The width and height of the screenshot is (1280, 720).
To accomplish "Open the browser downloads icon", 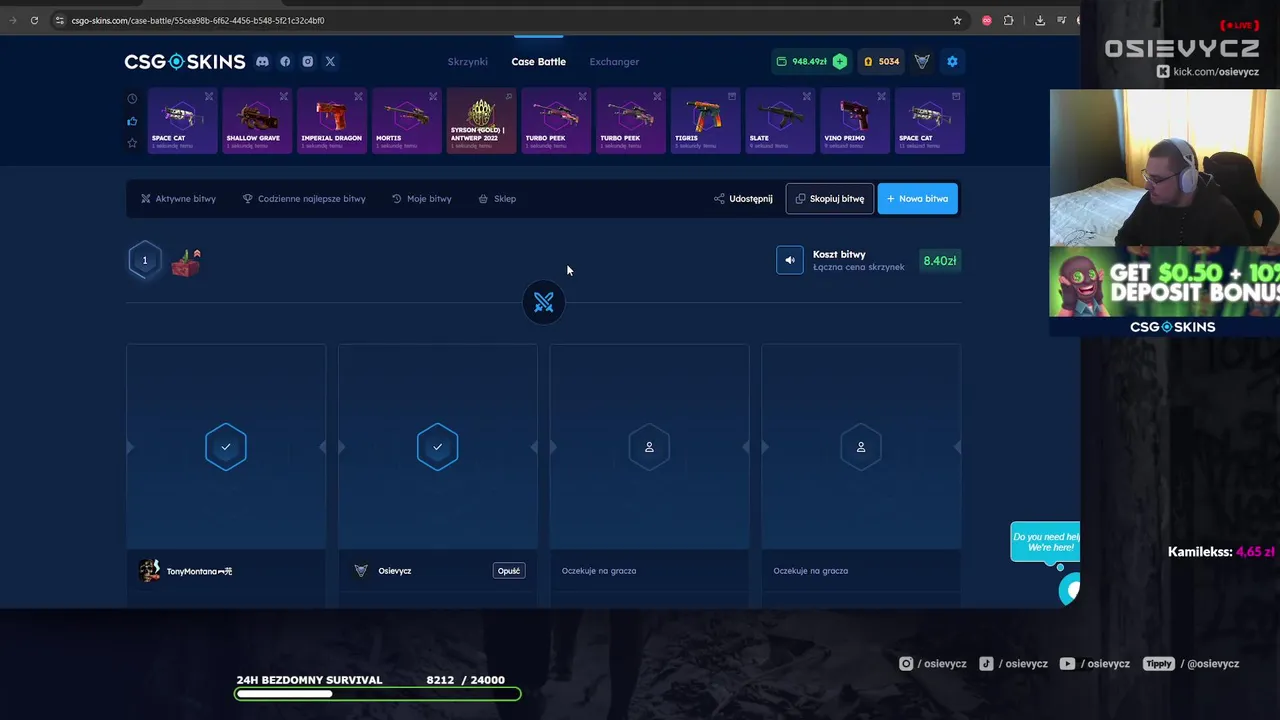I will 1040,20.
